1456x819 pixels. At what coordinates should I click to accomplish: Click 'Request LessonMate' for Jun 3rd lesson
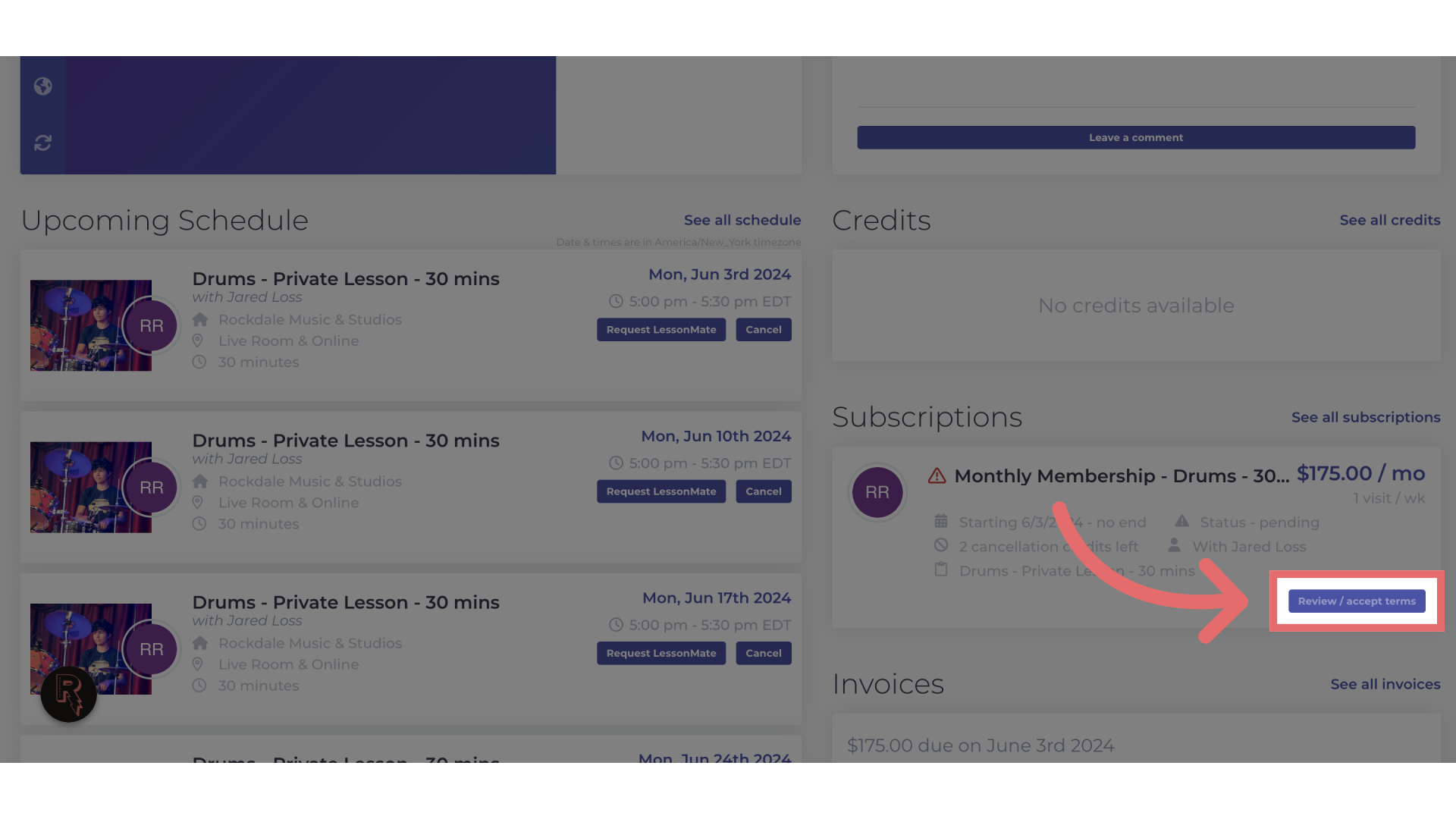(x=661, y=329)
